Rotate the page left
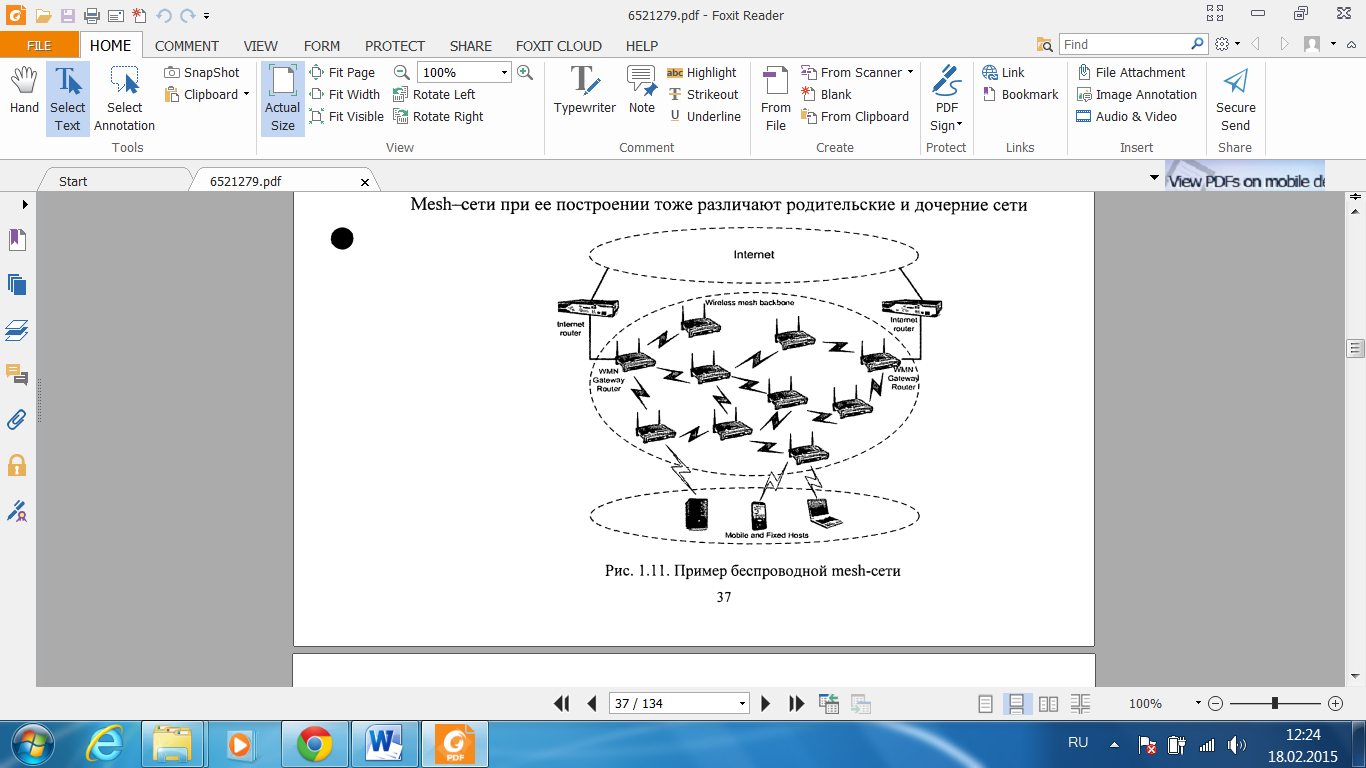 [x=434, y=94]
